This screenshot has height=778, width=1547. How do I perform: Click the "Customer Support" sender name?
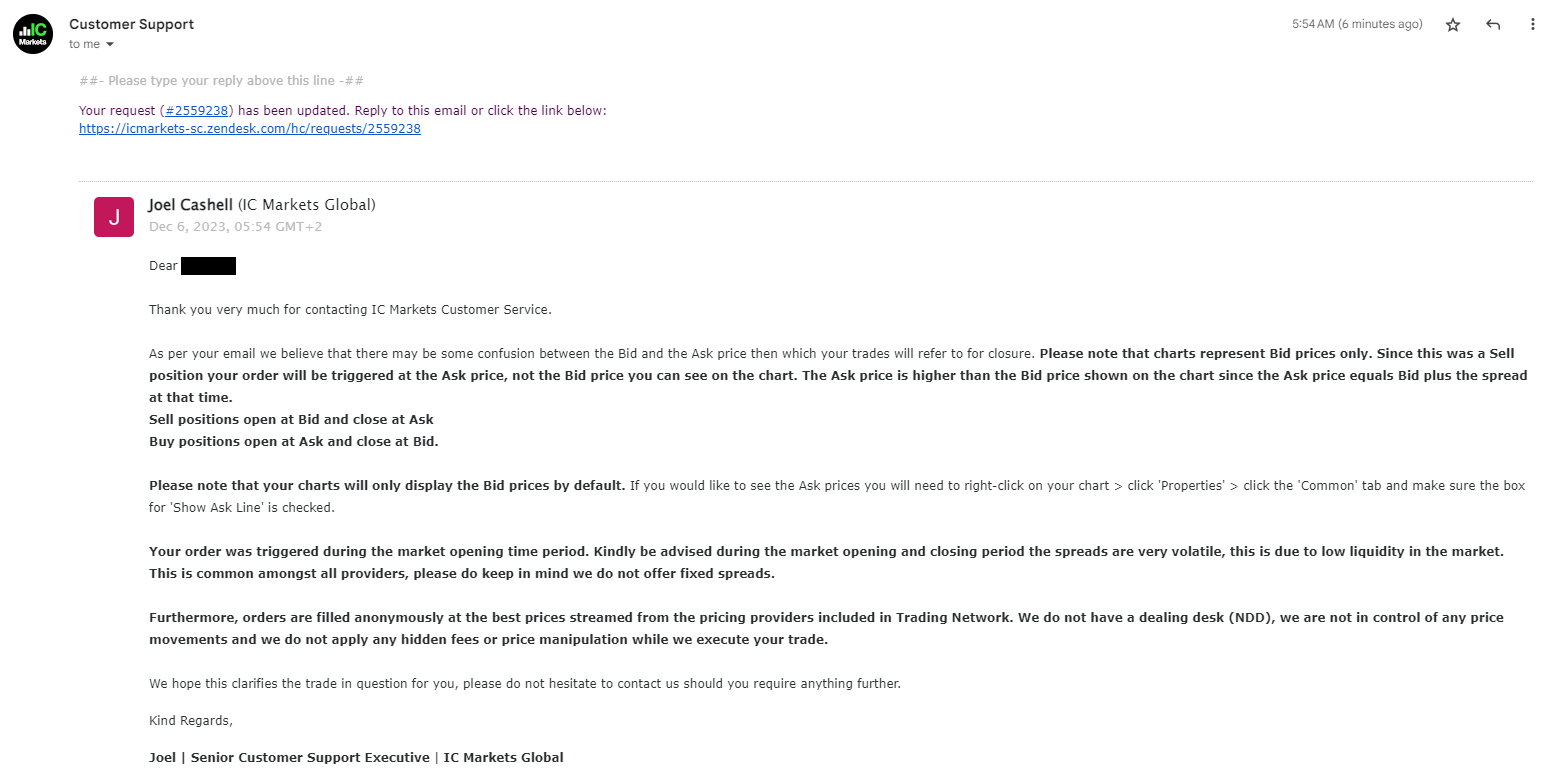(x=131, y=24)
